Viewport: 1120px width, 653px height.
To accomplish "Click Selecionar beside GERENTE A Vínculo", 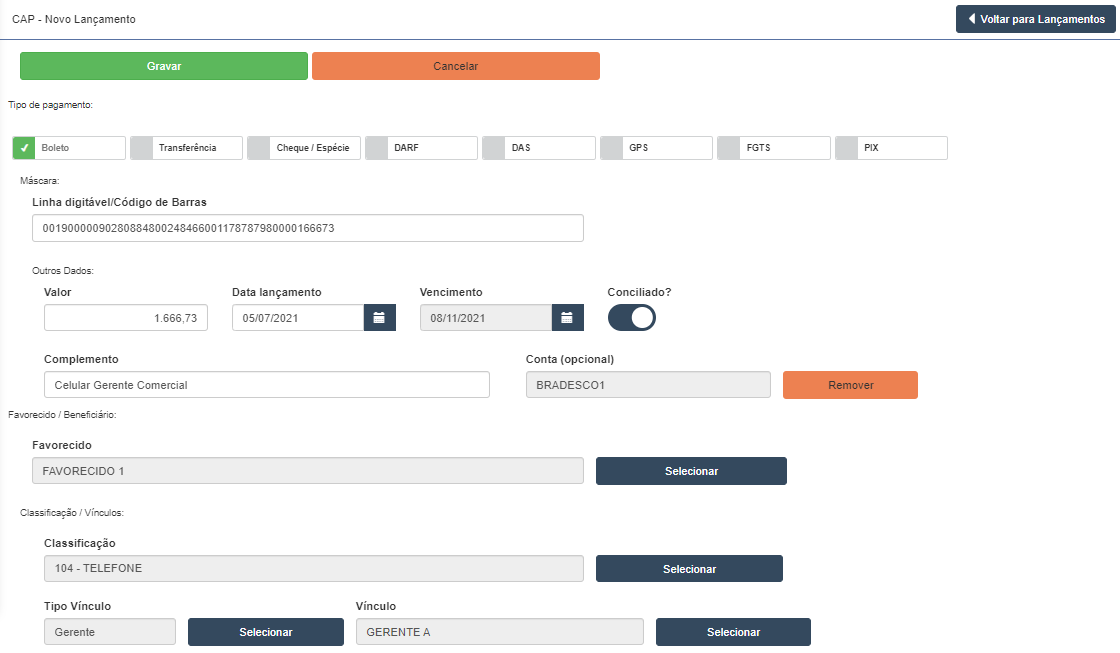I will pos(733,632).
